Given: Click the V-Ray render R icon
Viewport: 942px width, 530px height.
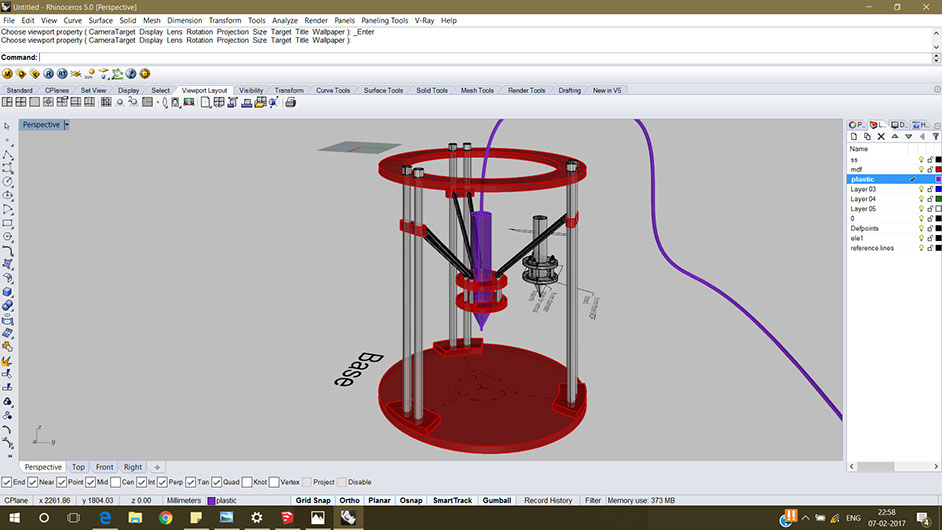Looking at the screenshot, I should tap(48, 74).
